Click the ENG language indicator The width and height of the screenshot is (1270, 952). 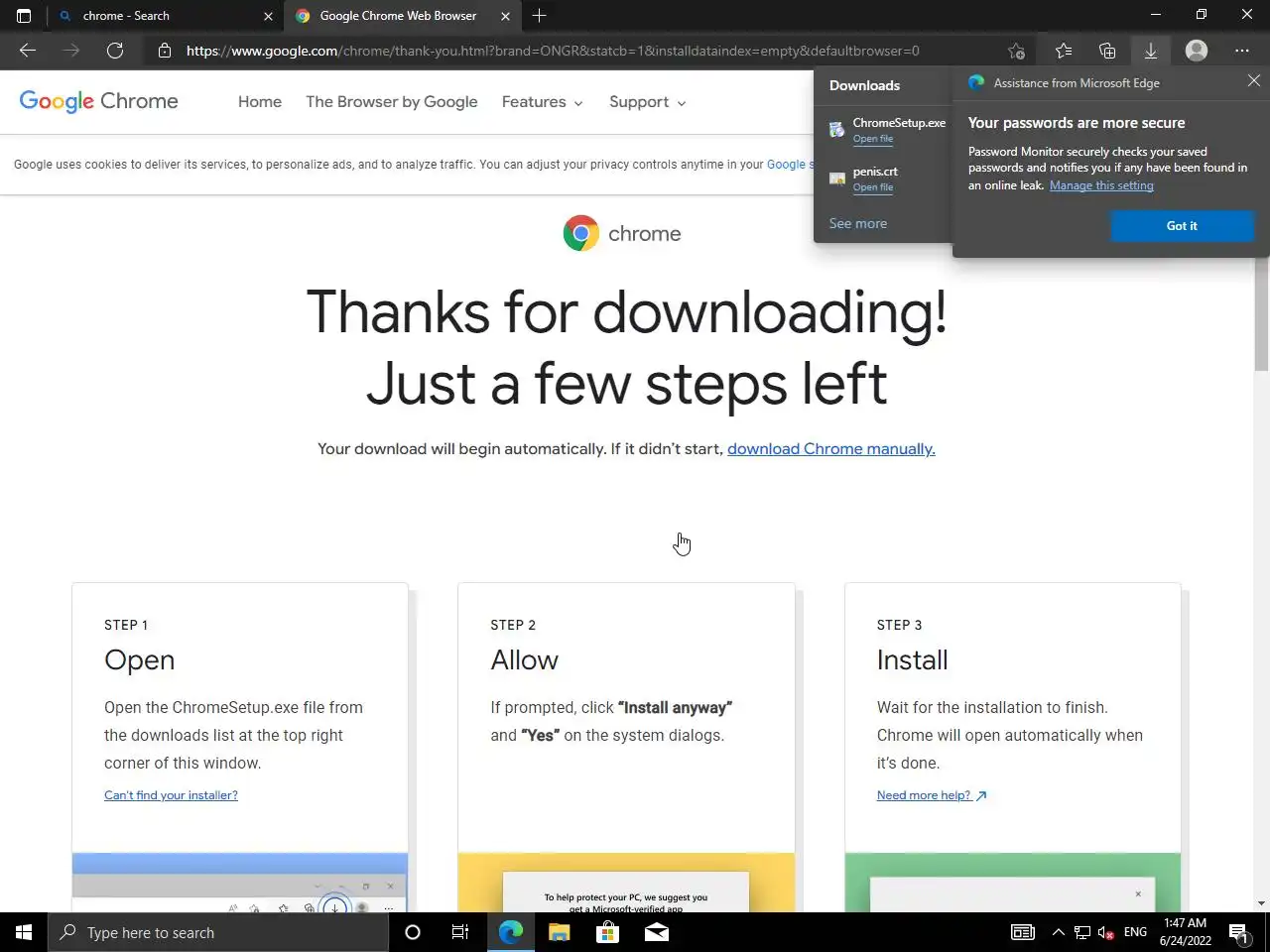(1136, 932)
